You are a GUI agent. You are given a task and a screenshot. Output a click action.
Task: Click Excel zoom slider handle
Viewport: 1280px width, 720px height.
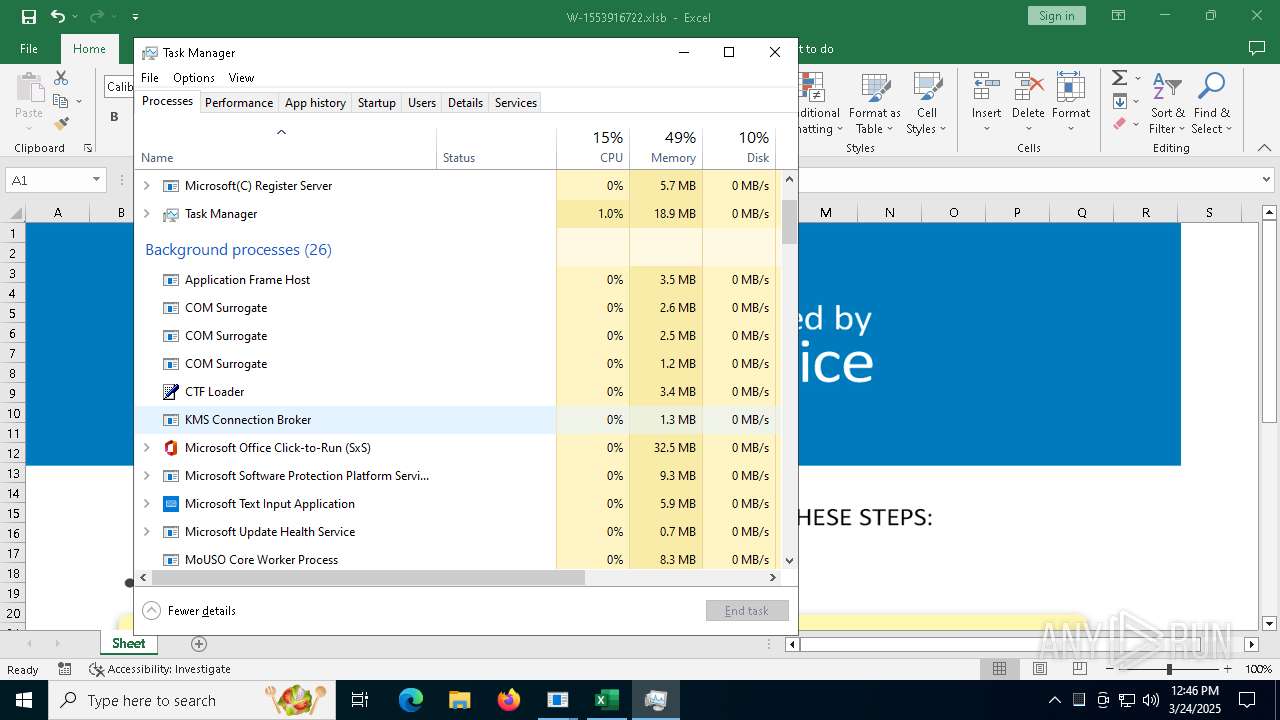[1168, 669]
